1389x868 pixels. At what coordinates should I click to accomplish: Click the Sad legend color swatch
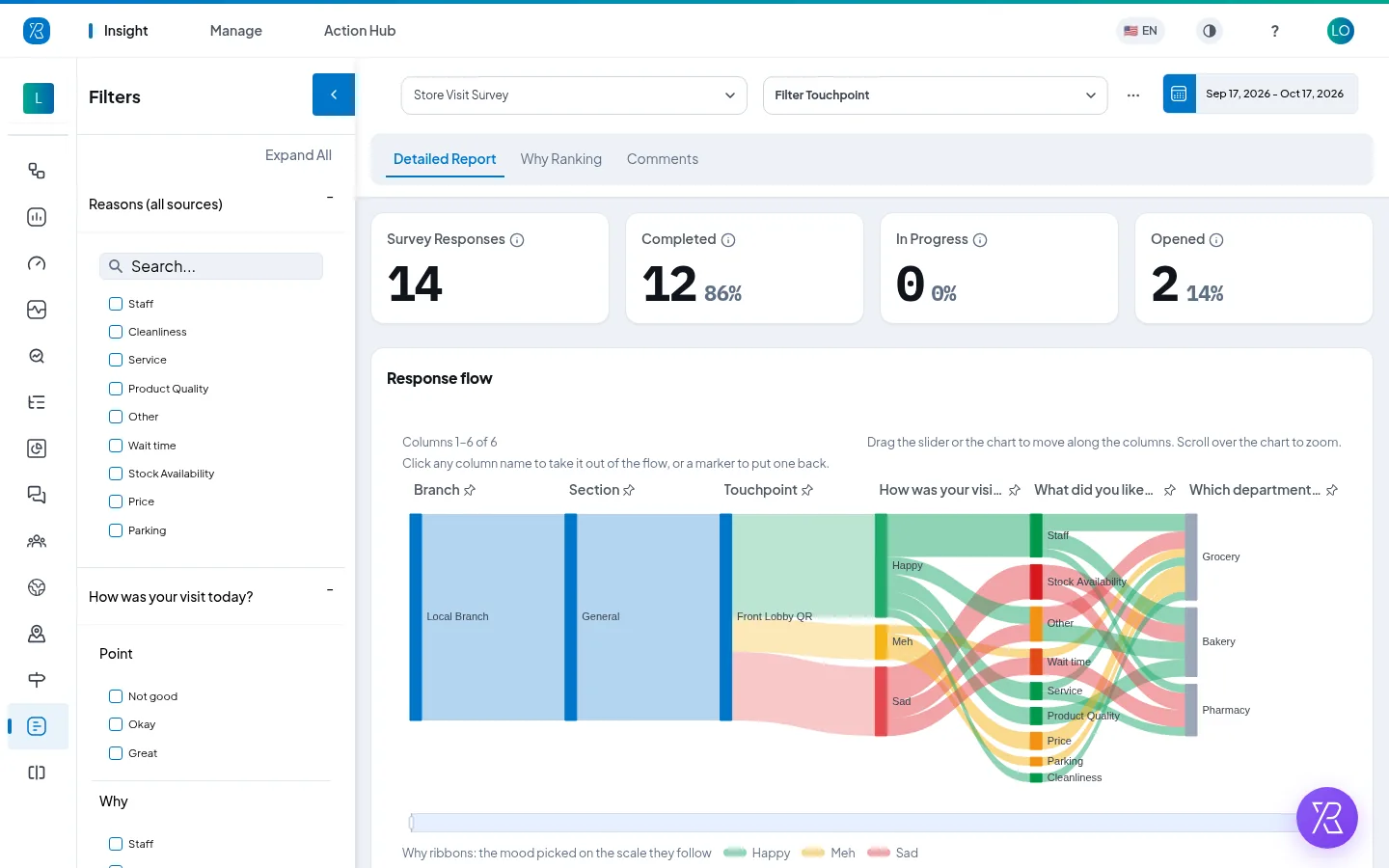[879, 853]
